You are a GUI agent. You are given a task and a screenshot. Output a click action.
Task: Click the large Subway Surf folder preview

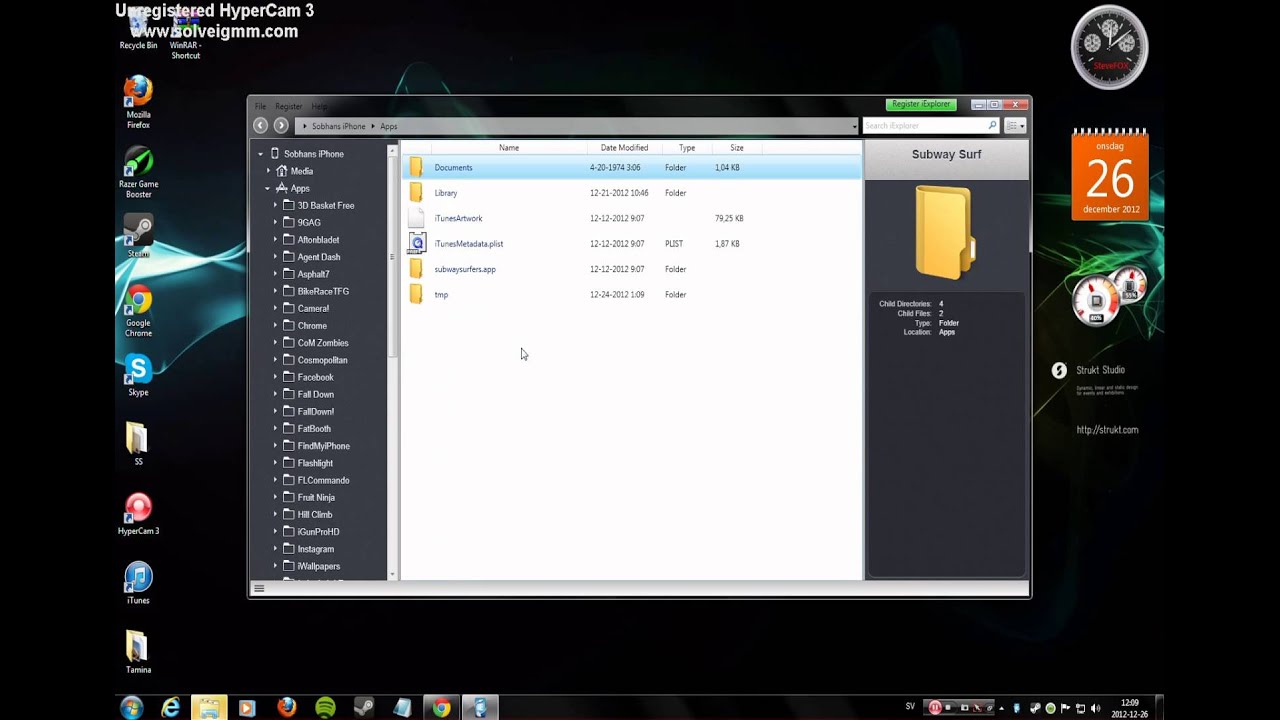point(943,233)
